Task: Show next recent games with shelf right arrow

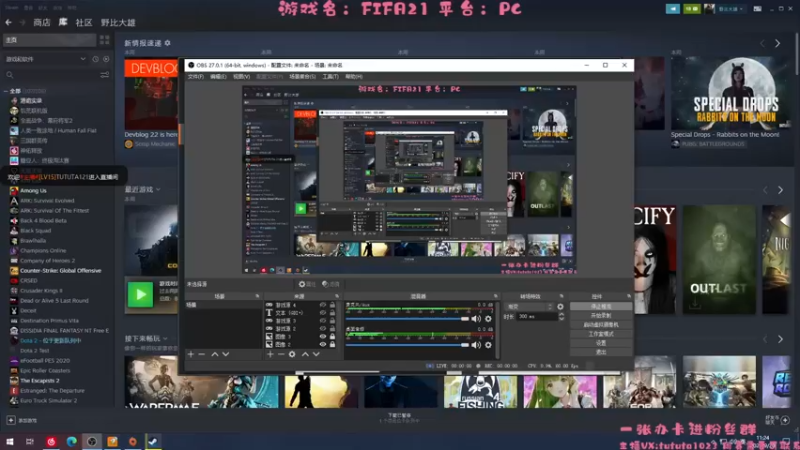Action: click(x=780, y=190)
